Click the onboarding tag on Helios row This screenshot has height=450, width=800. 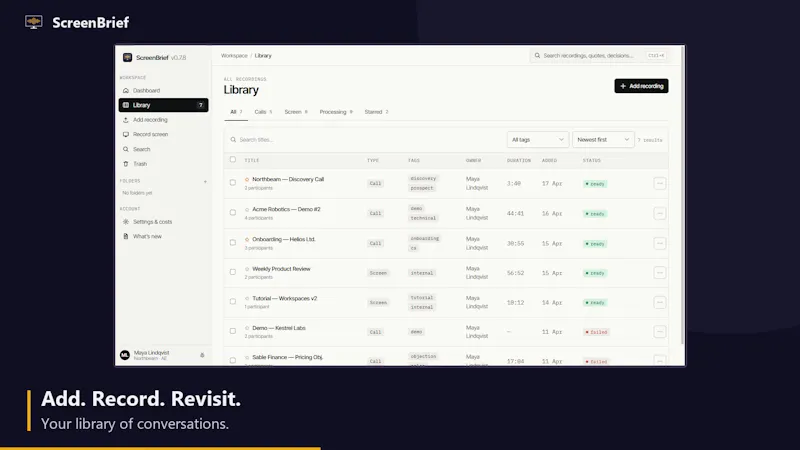coord(424,239)
